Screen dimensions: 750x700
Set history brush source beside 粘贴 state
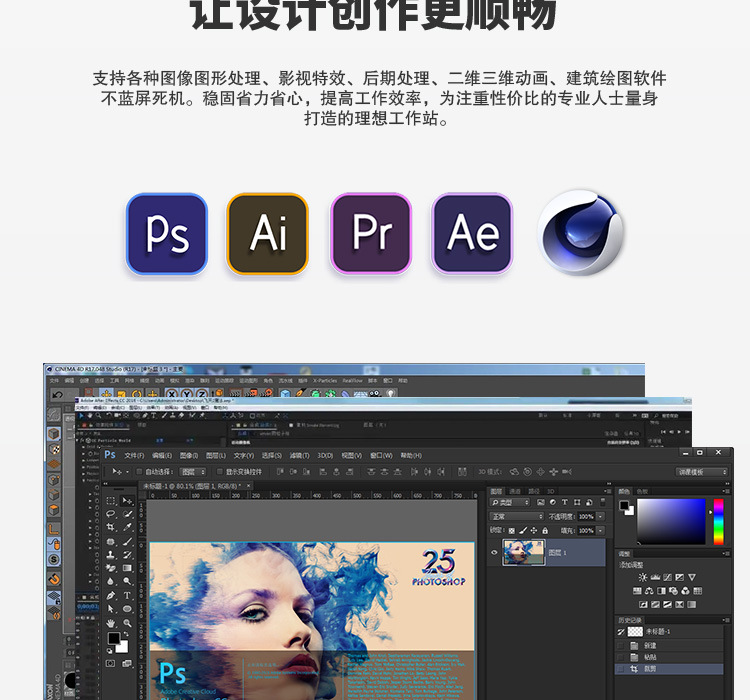621,657
